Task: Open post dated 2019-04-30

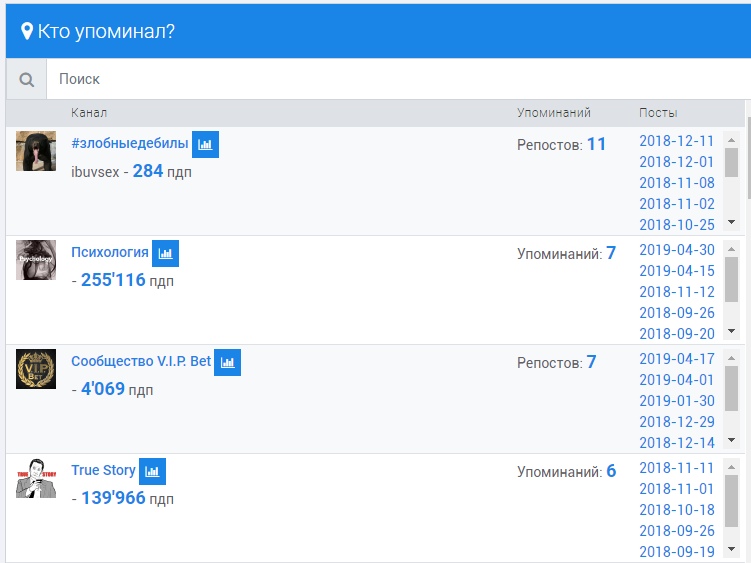Action: pos(677,250)
